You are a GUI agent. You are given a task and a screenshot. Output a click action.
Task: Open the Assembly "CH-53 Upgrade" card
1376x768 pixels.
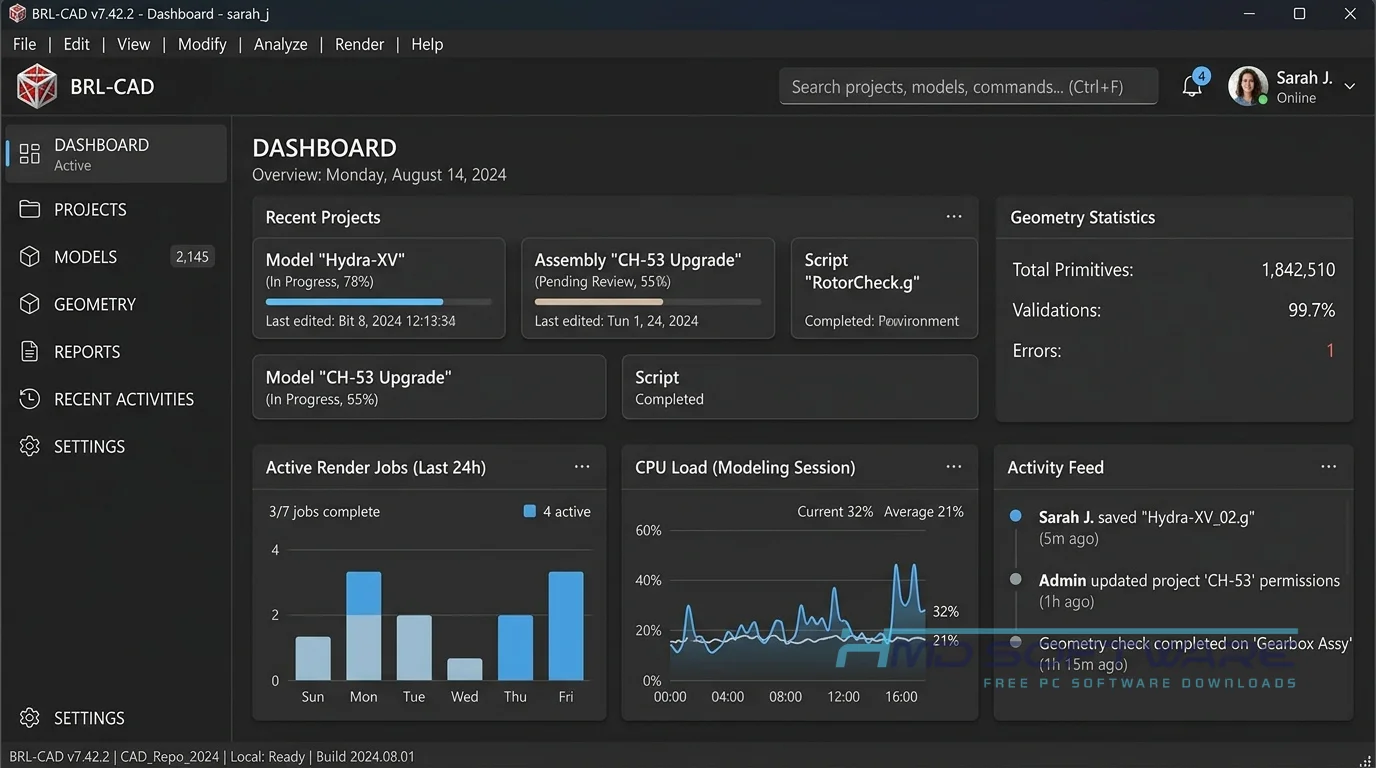coord(648,288)
